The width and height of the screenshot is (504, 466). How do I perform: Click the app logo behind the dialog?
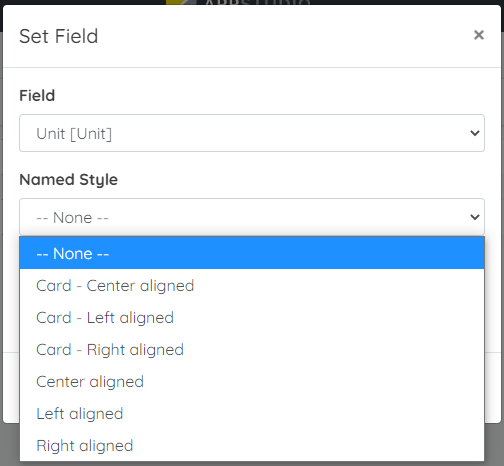239,3
